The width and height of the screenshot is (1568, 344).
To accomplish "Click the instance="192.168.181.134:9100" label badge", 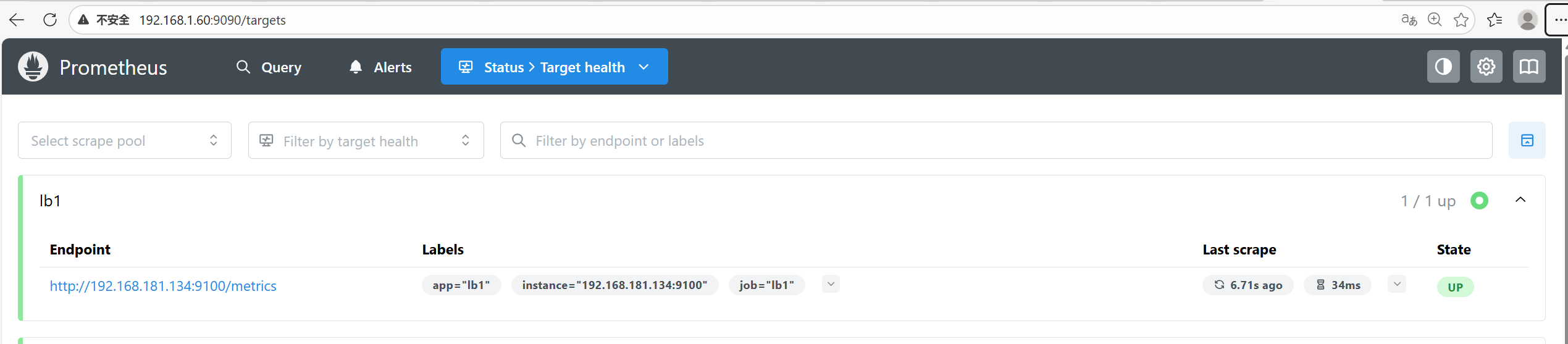I will 614,285.
